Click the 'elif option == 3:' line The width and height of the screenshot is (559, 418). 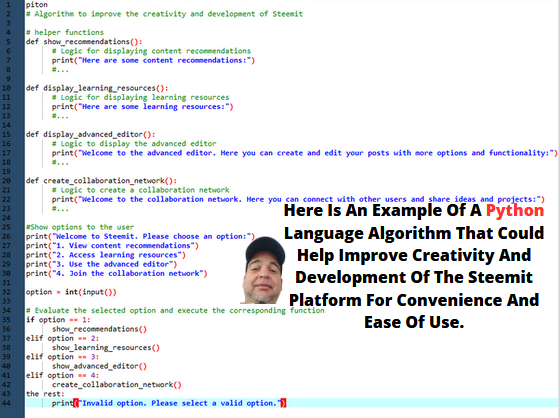click(62, 357)
